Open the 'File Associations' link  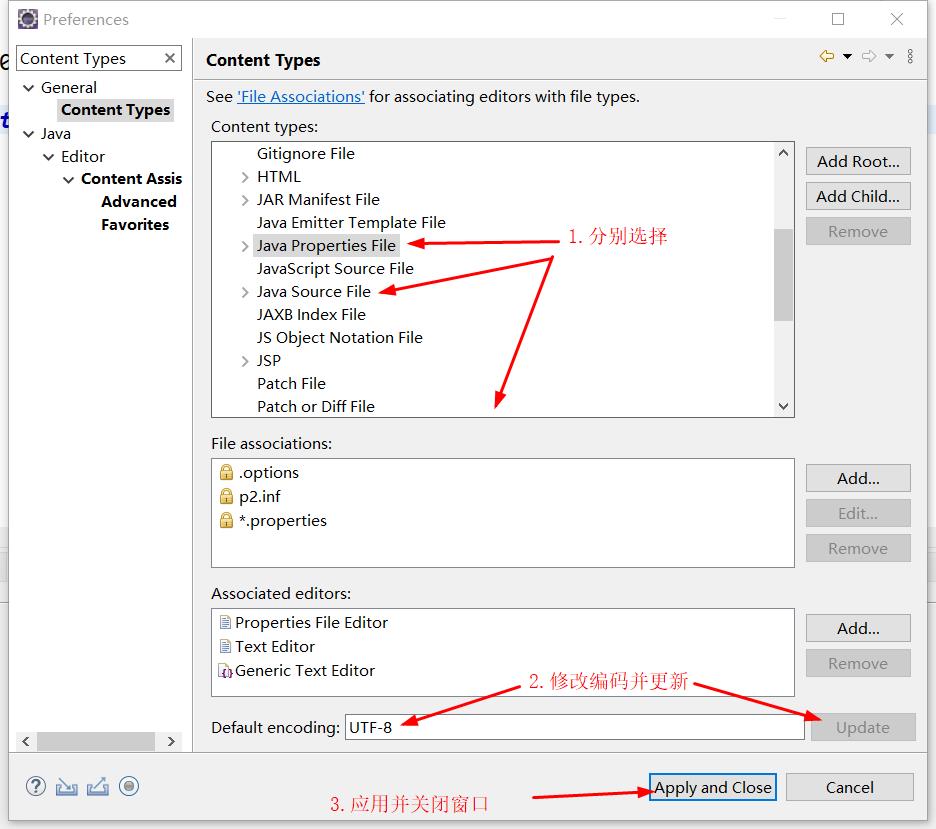coord(301,97)
